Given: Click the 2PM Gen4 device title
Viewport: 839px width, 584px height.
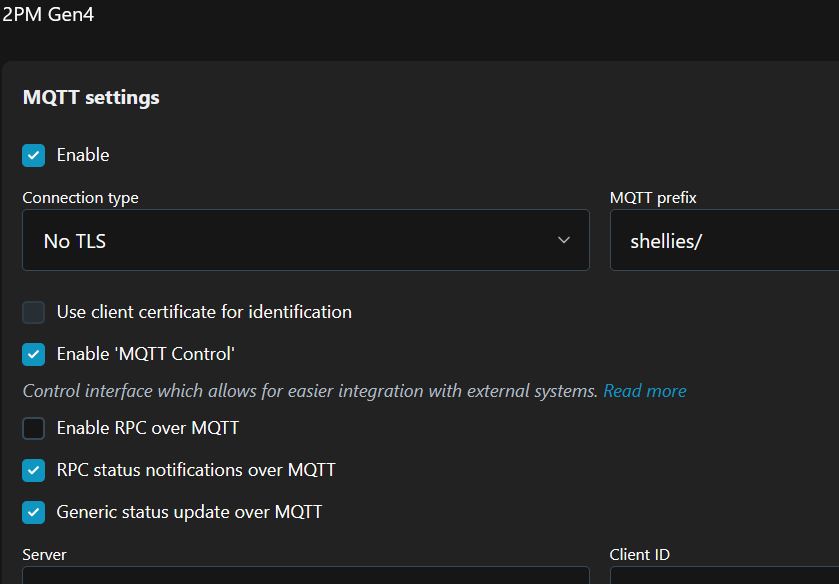Looking at the screenshot, I should click(48, 14).
